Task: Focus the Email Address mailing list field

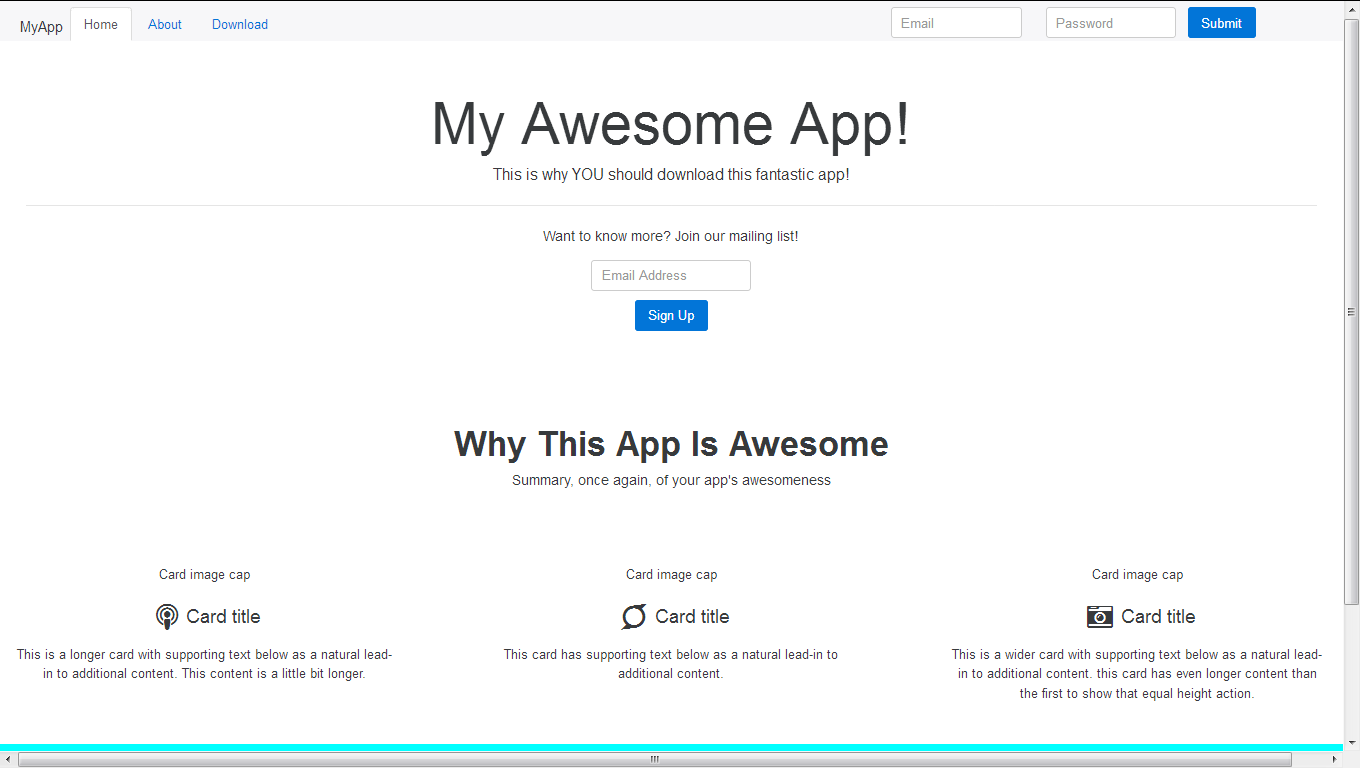Action: pyautogui.click(x=670, y=275)
